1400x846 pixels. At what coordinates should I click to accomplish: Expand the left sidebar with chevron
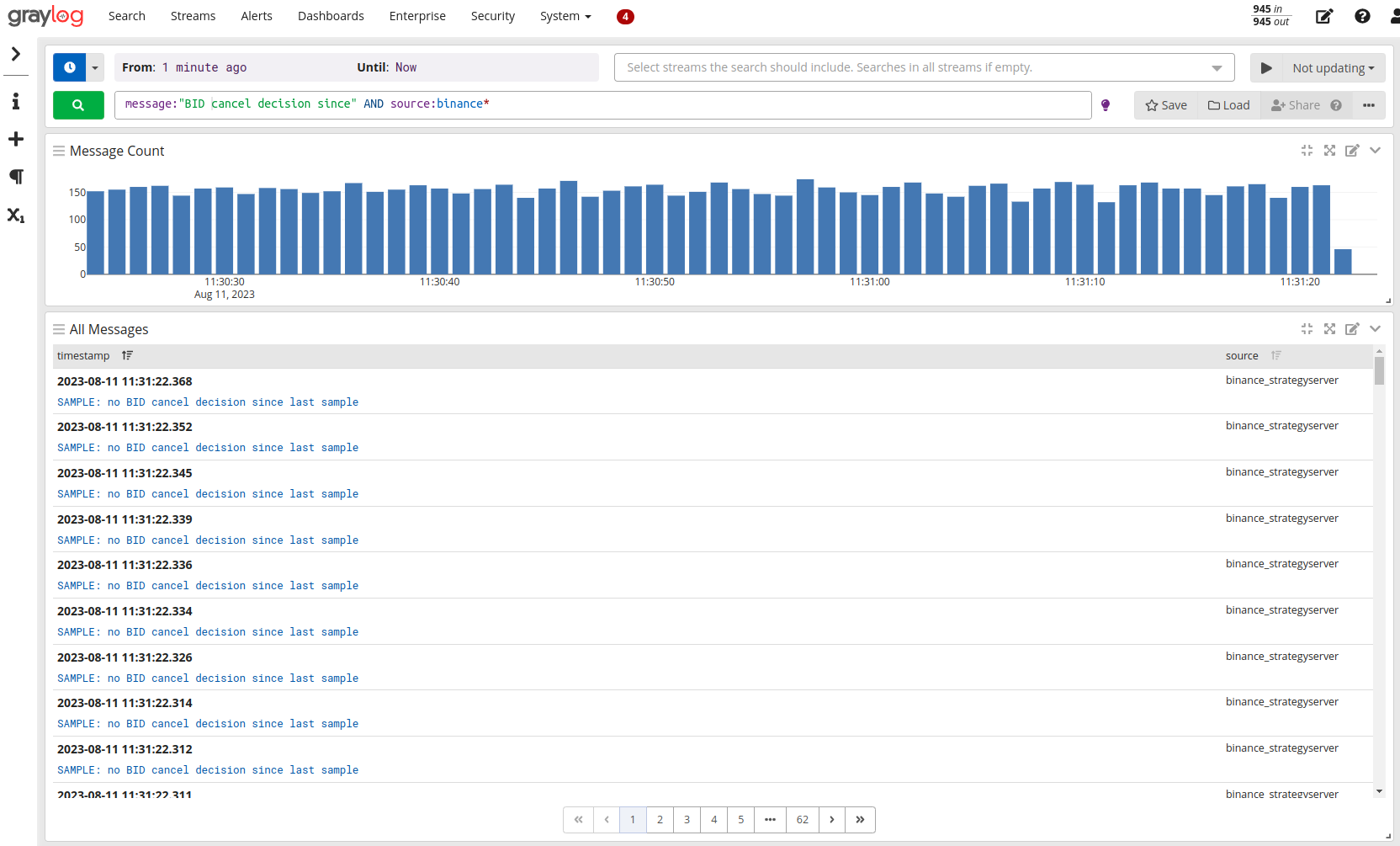(x=16, y=54)
